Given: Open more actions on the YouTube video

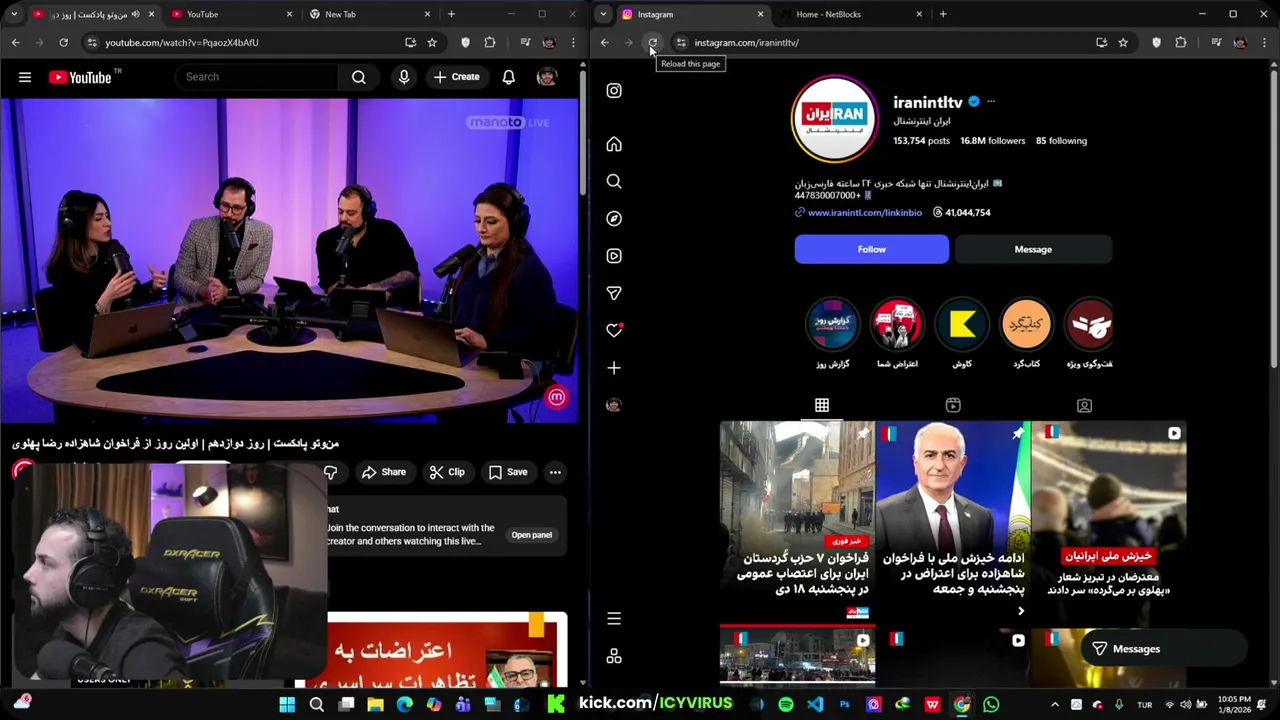Looking at the screenshot, I should click(555, 472).
